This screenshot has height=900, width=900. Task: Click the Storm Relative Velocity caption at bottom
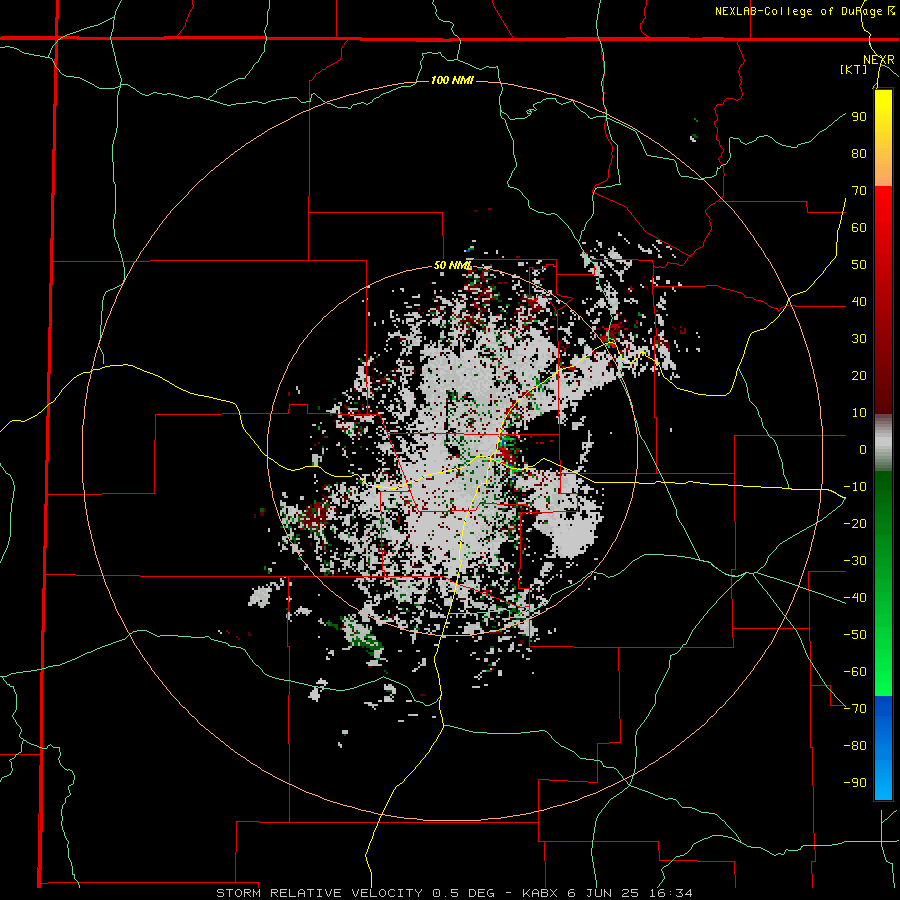click(453, 893)
